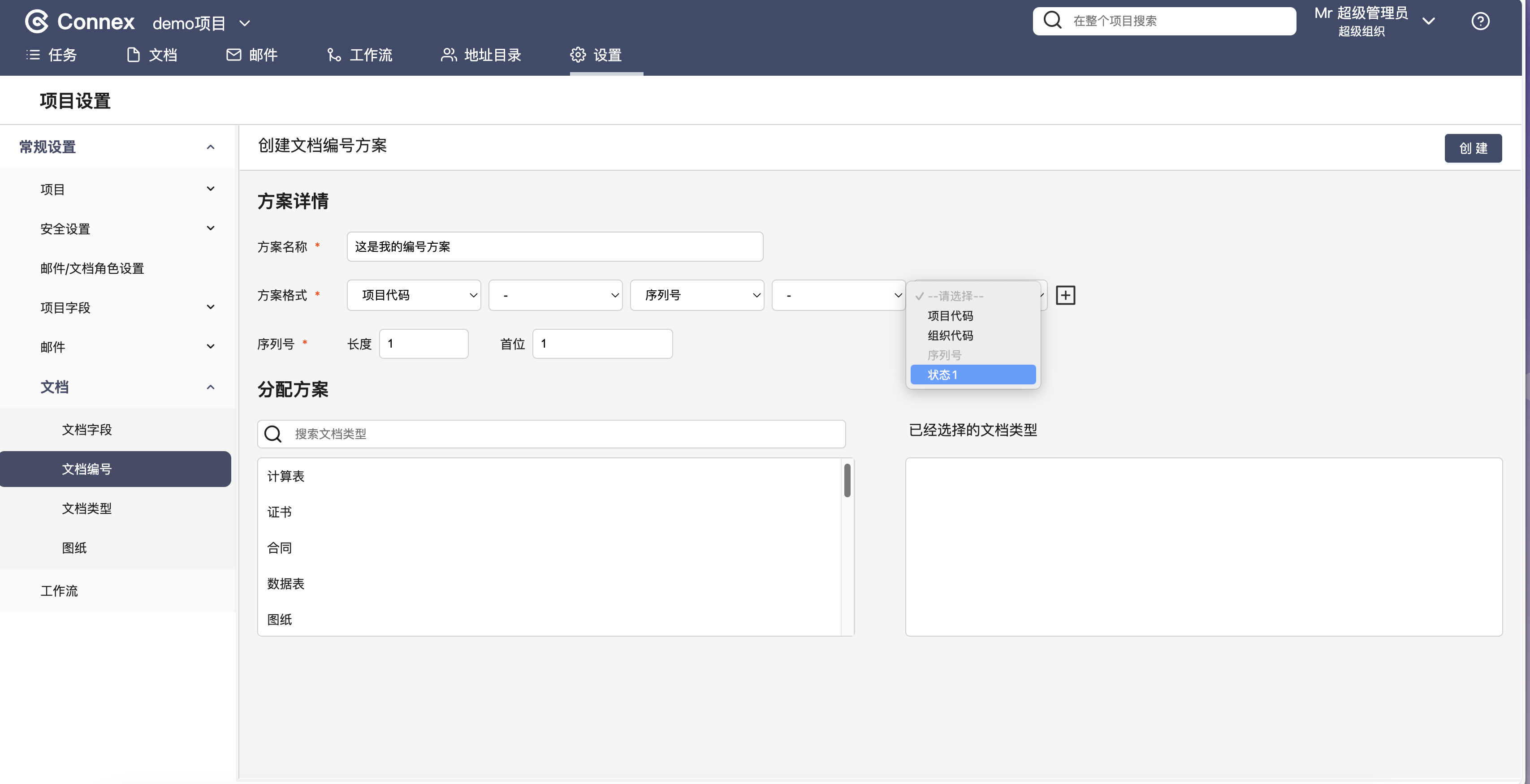Choose 组织代码 from the dropdown list

pyautogui.click(x=950, y=336)
